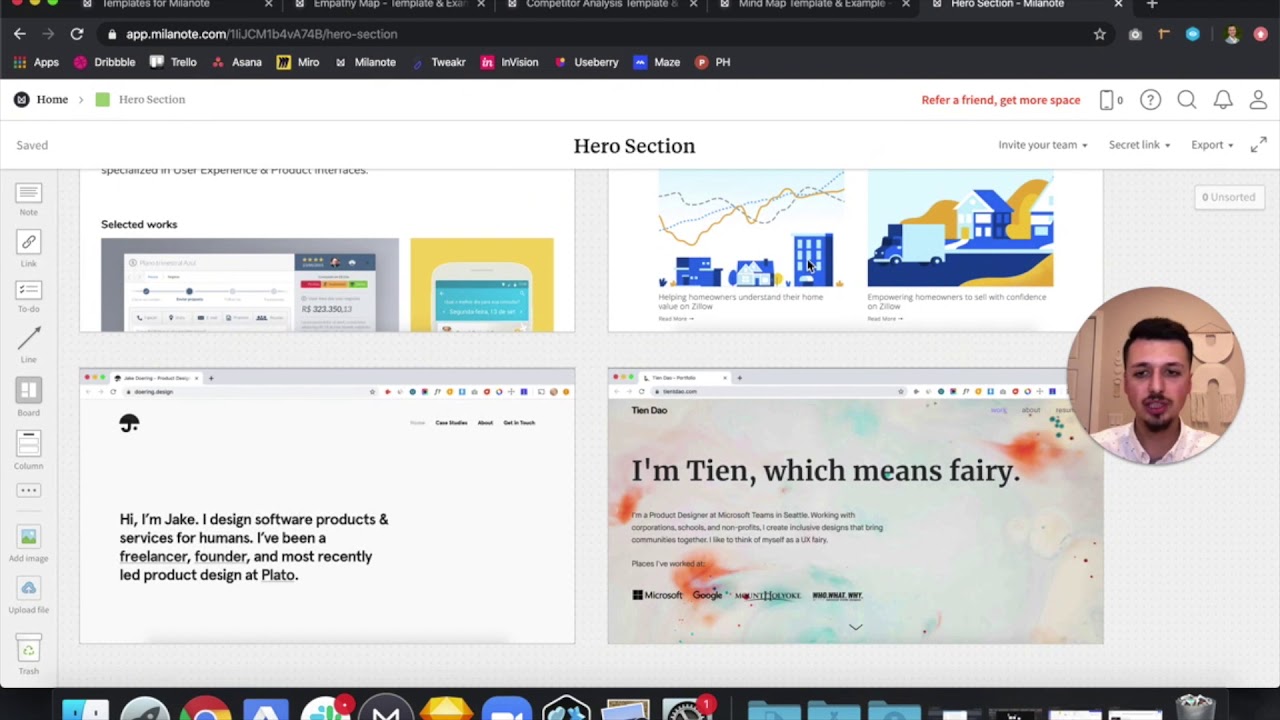The width and height of the screenshot is (1280, 720).
Task: Open a new browser tab with plus
Action: click(1152, 4)
